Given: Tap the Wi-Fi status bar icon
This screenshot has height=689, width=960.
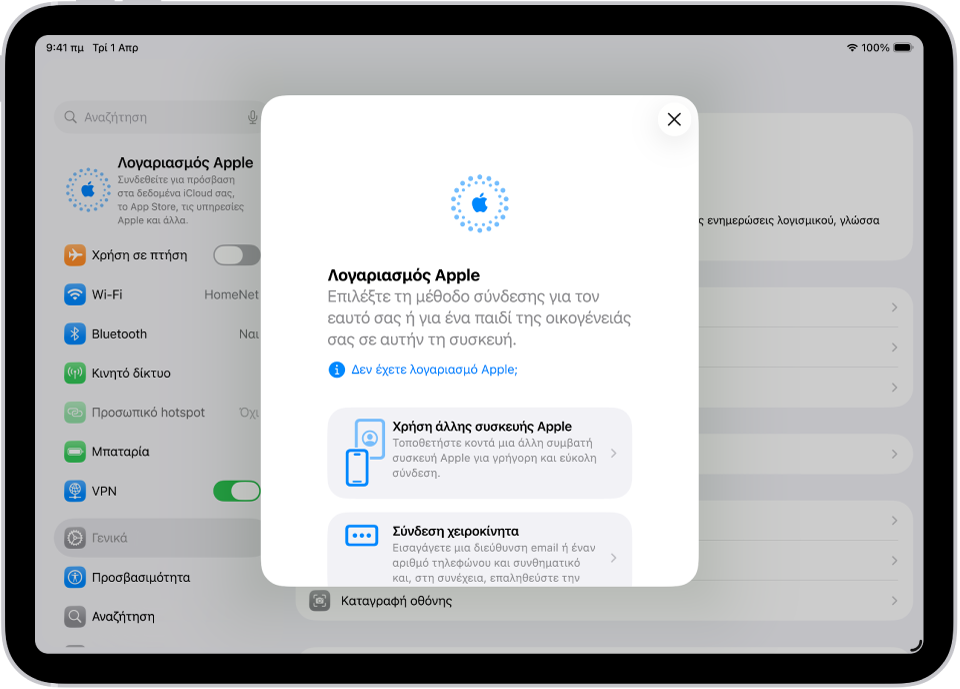Looking at the screenshot, I should tap(852, 48).
